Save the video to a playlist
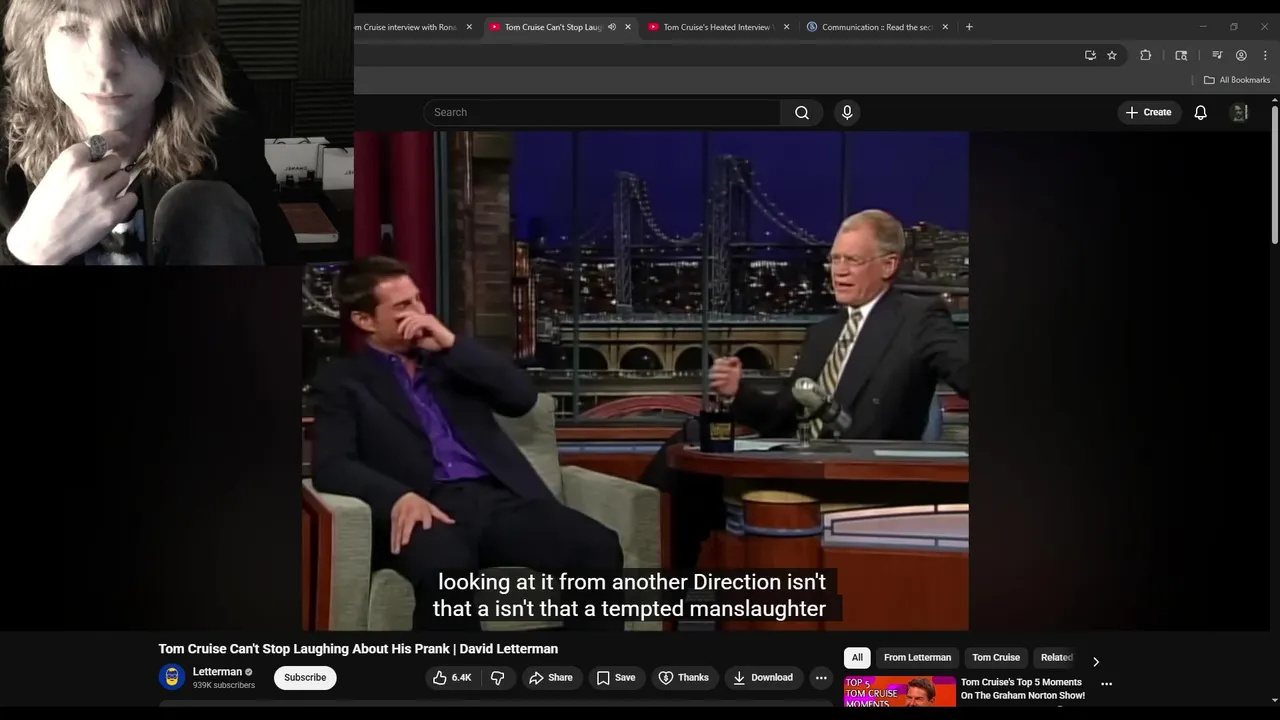The width and height of the screenshot is (1280, 720). [616, 678]
